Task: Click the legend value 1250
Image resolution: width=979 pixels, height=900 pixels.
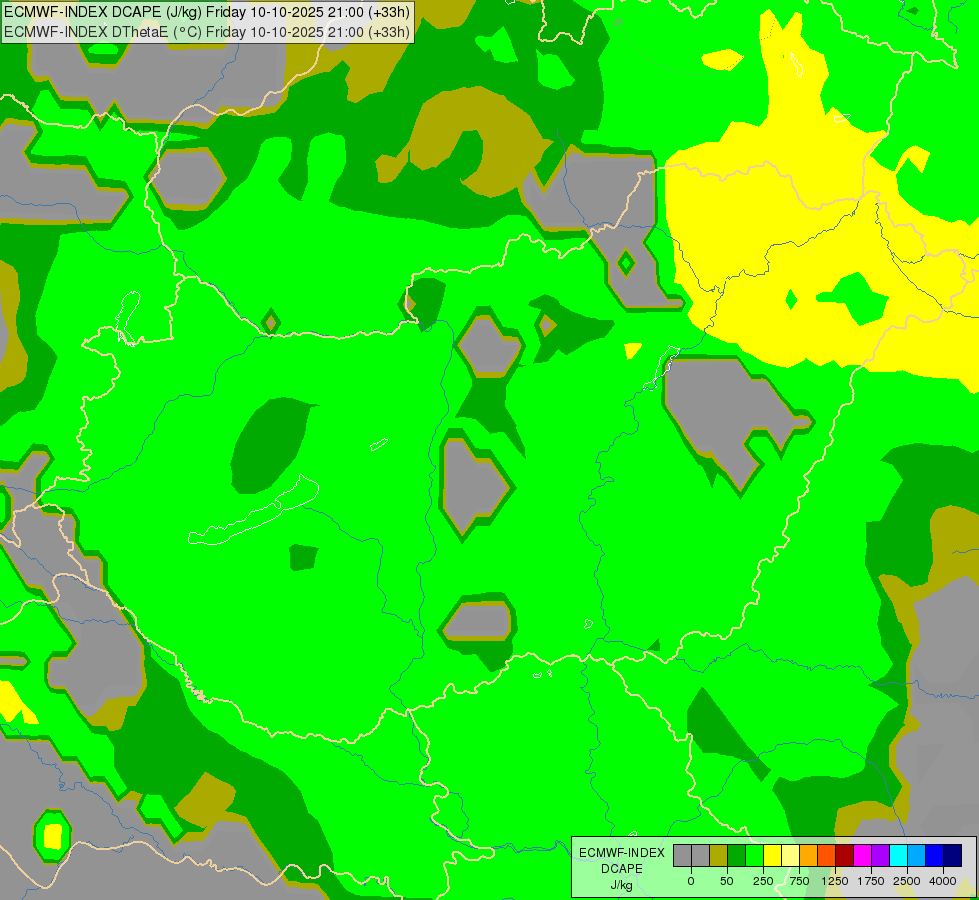Action: [x=835, y=881]
